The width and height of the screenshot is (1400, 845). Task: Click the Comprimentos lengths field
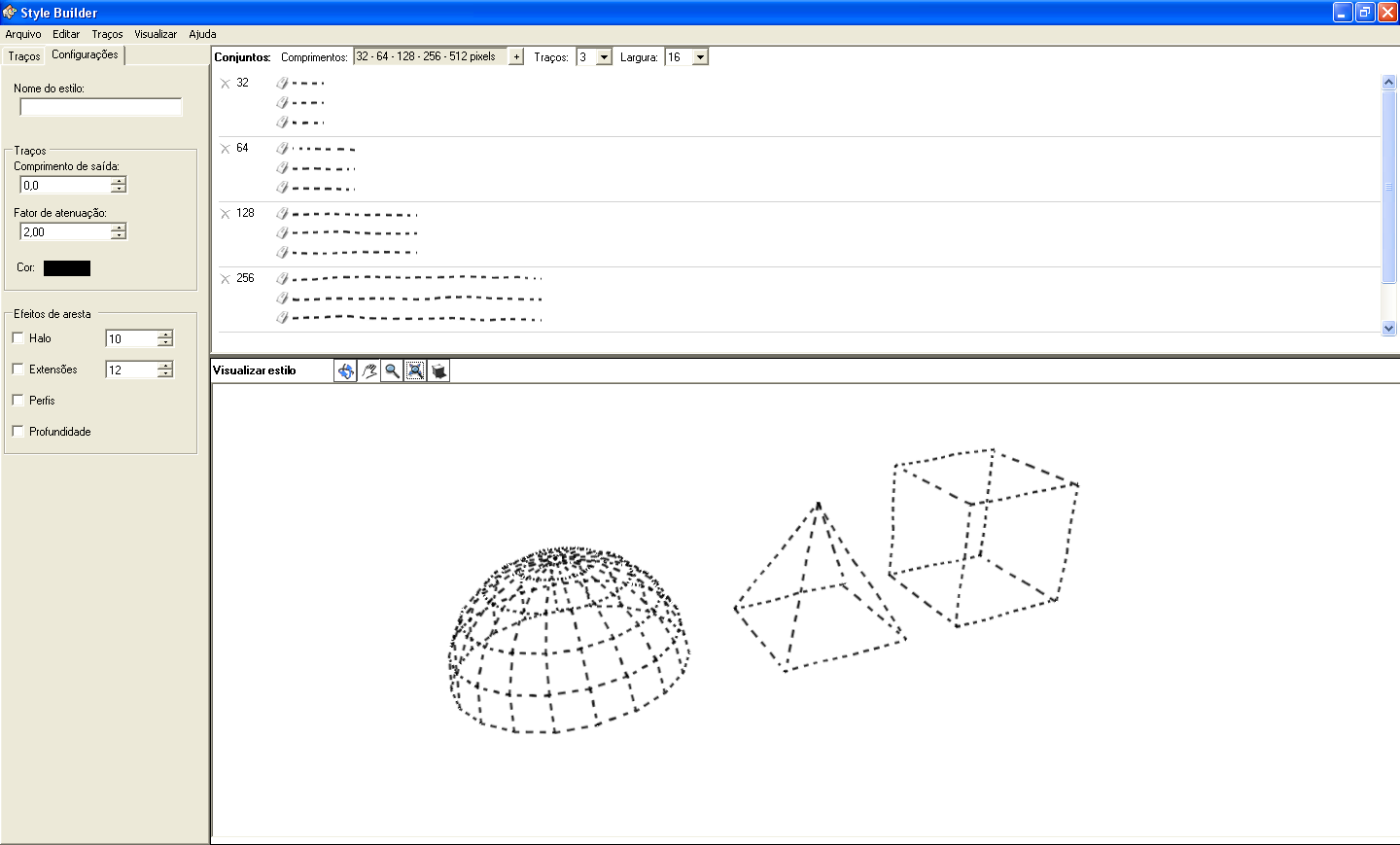431,56
